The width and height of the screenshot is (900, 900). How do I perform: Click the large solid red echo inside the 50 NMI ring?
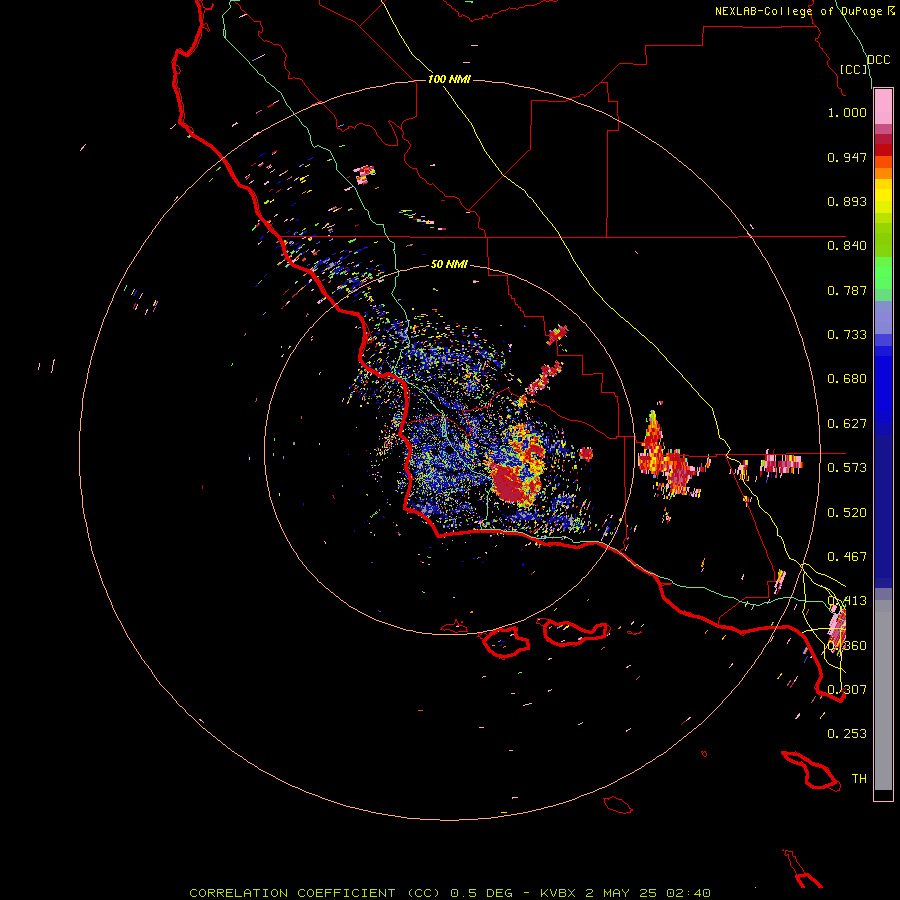(x=510, y=483)
